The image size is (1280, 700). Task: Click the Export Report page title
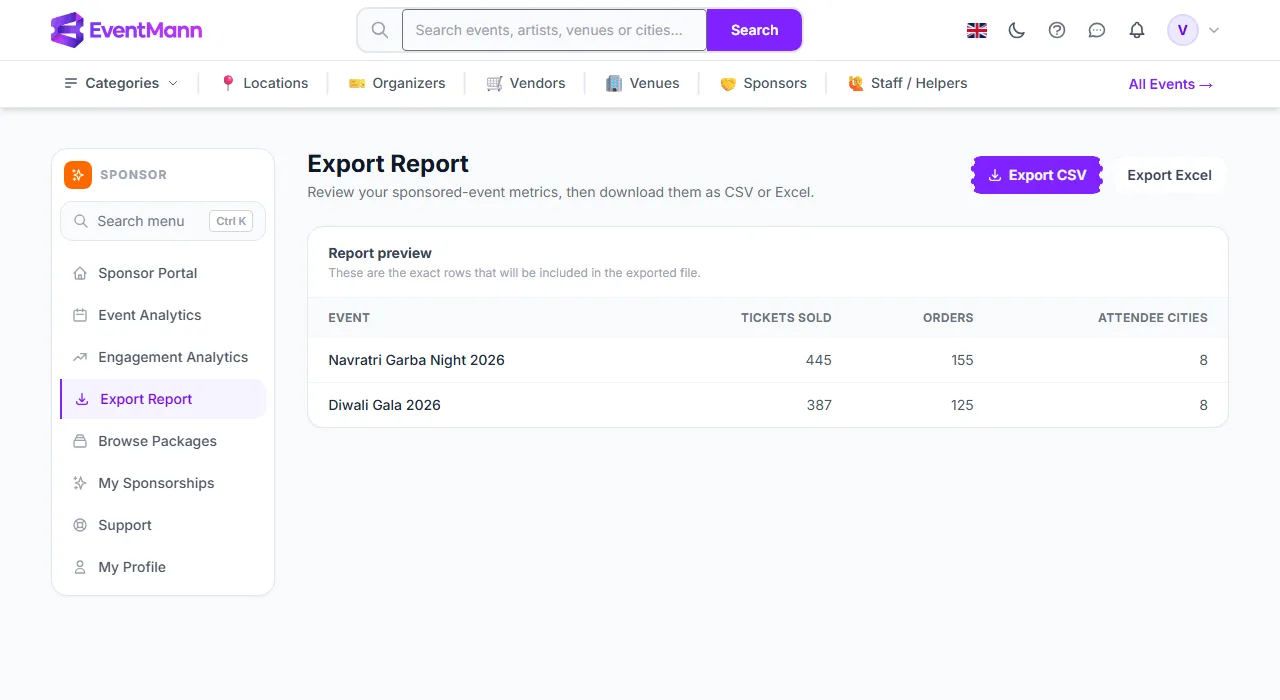[x=388, y=164]
